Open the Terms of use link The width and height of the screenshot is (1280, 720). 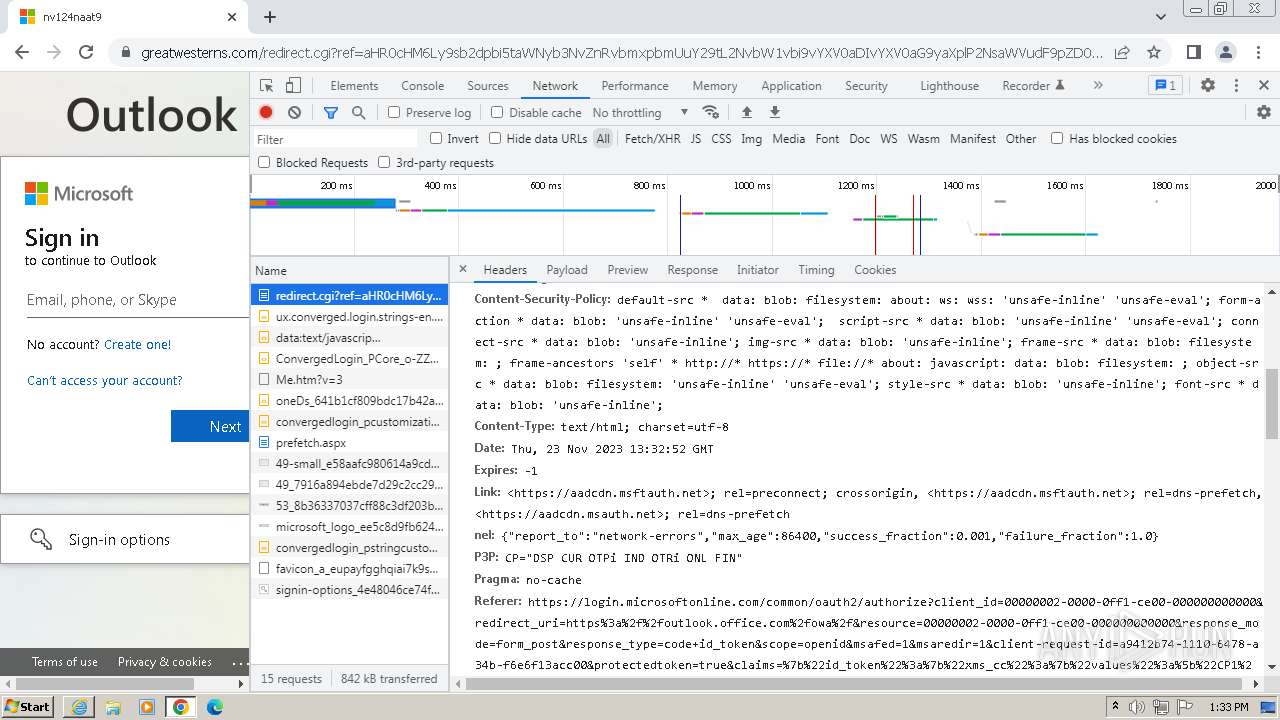click(65, 661)
